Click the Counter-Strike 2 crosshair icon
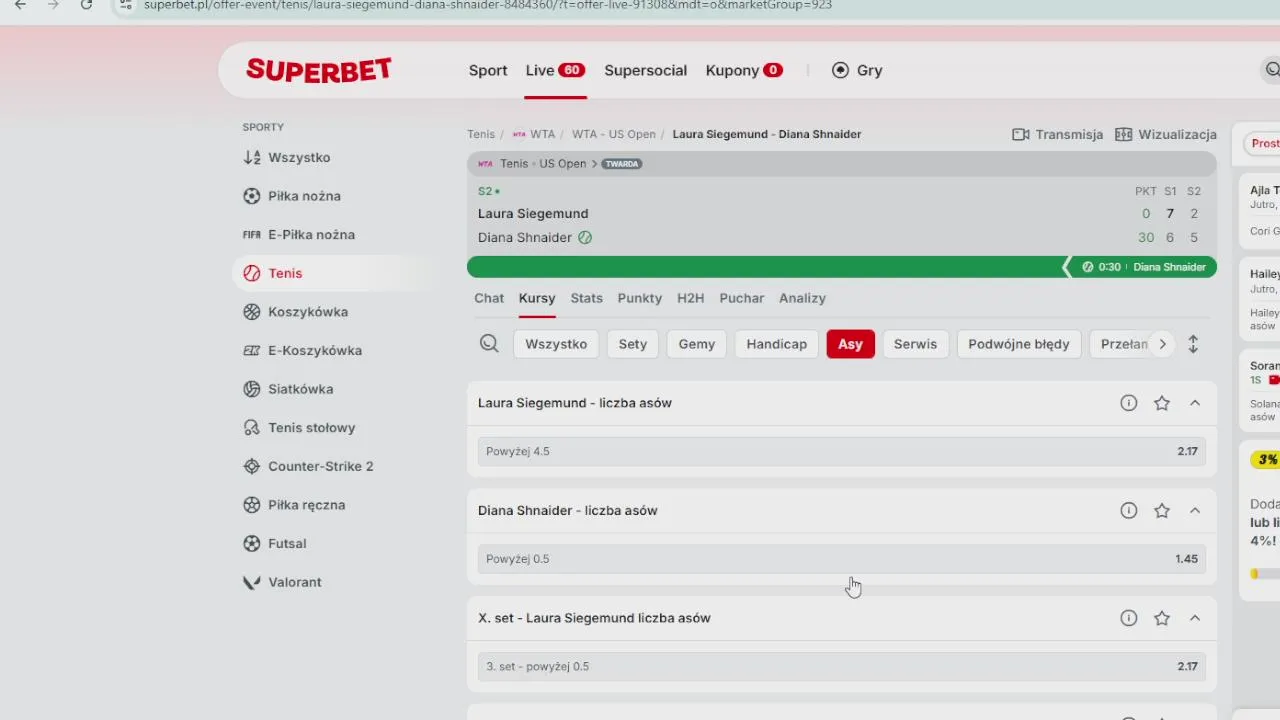Viewport: 1280px width, 720px height. [252, 466]
